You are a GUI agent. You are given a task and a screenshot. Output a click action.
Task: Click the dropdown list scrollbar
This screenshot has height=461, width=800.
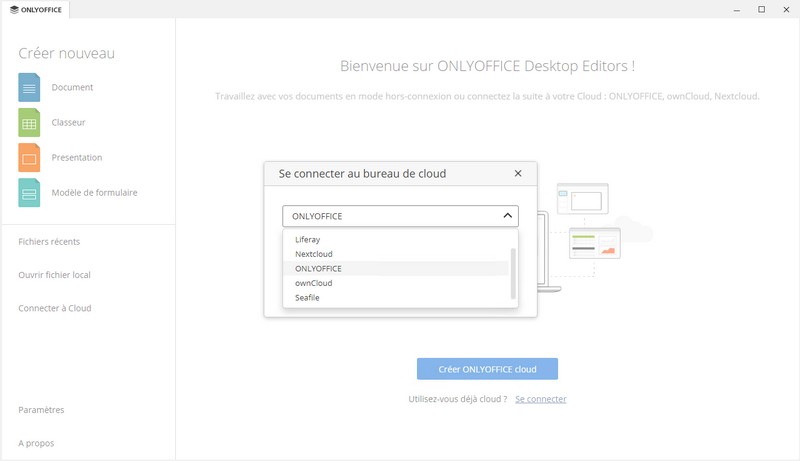tap(513, 273)
